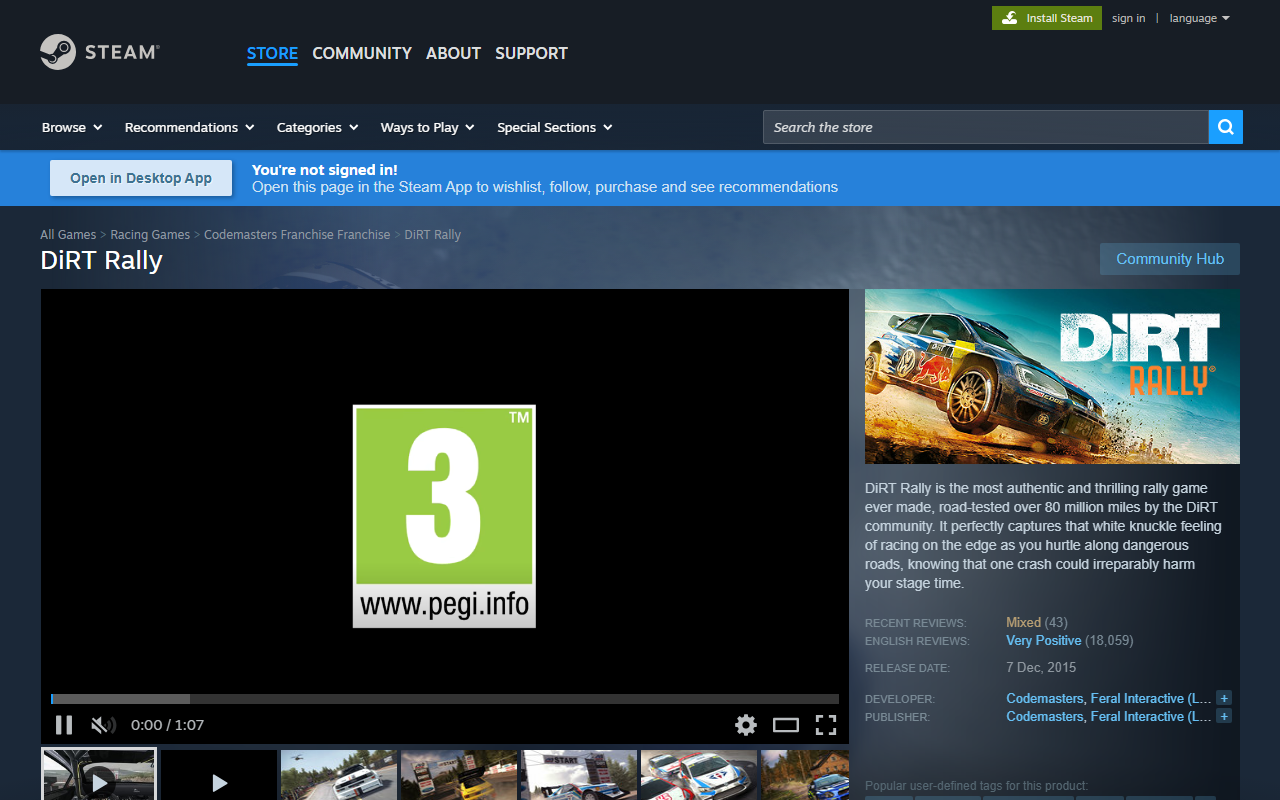This screenshot has width=1280, height=800.
Task: Expand the Ways to Play menu
Action: pyautogui.click(x=427, y=127)
